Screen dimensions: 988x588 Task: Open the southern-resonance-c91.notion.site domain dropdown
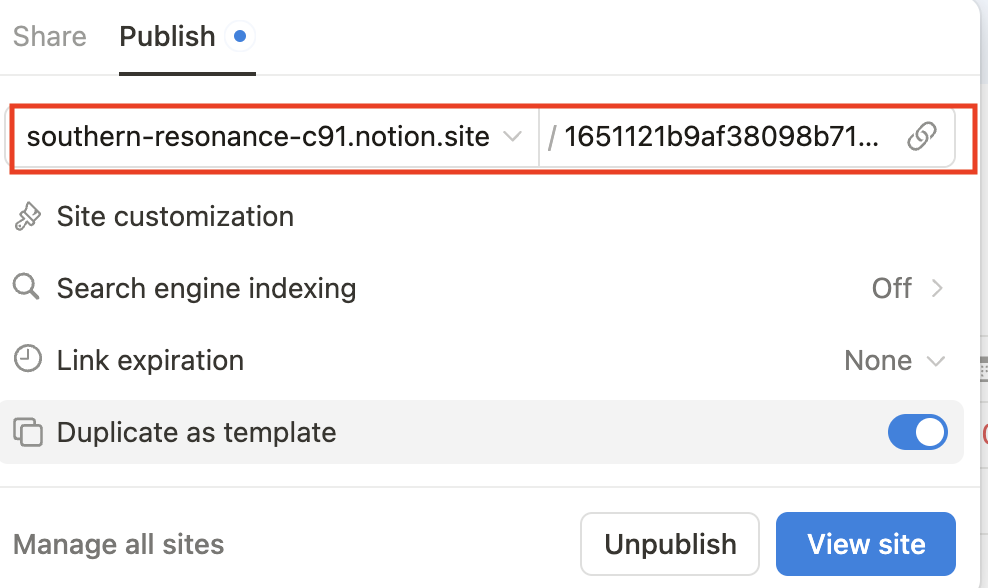click(x=258, y=137)
